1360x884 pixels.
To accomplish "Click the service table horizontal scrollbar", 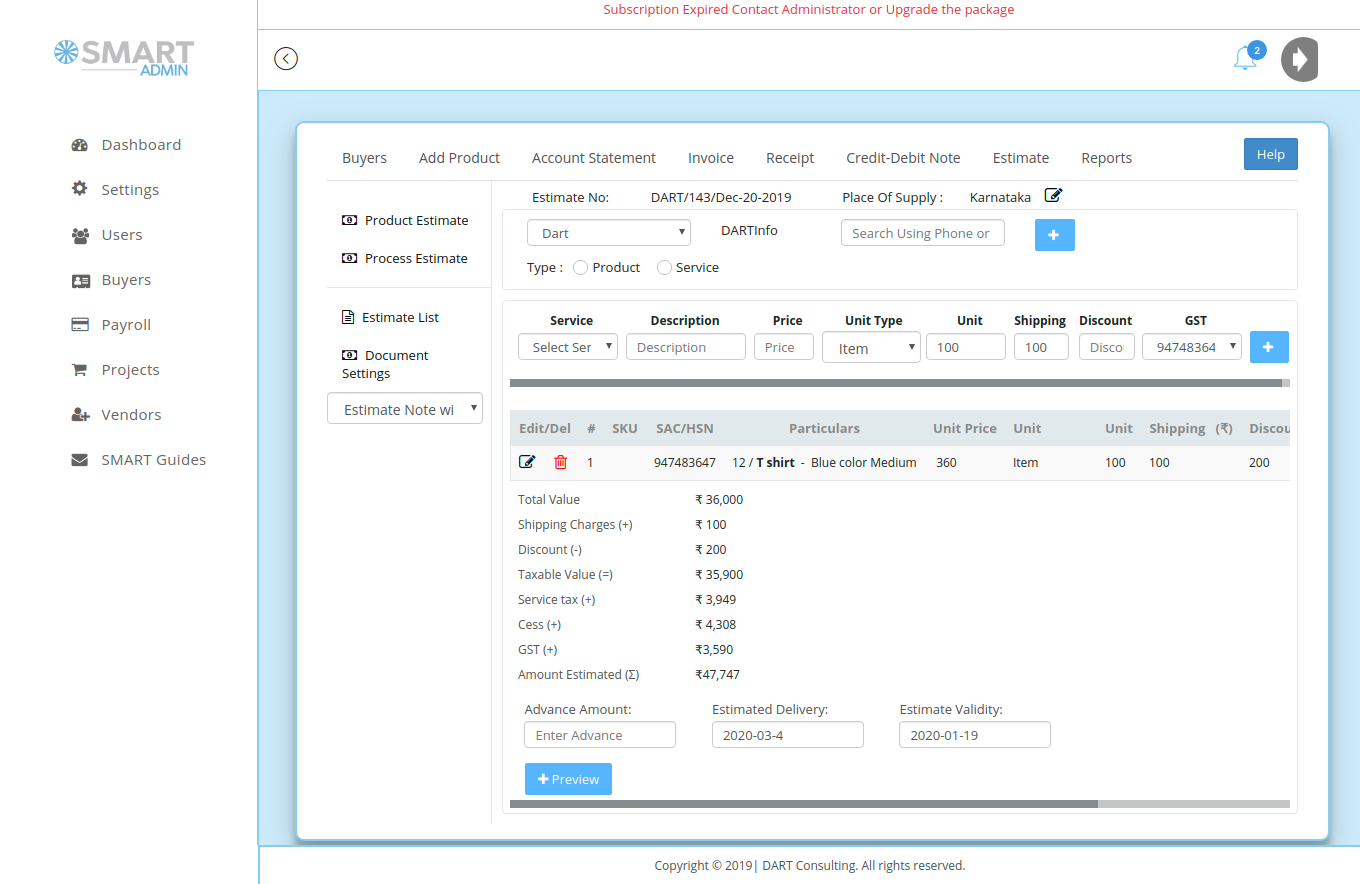I will [896, 383].
